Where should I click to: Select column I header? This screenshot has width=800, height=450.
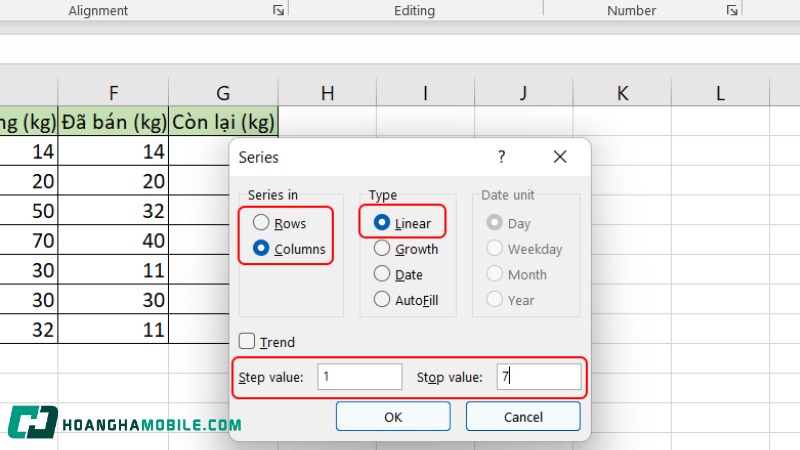click(x=426, y=93)
